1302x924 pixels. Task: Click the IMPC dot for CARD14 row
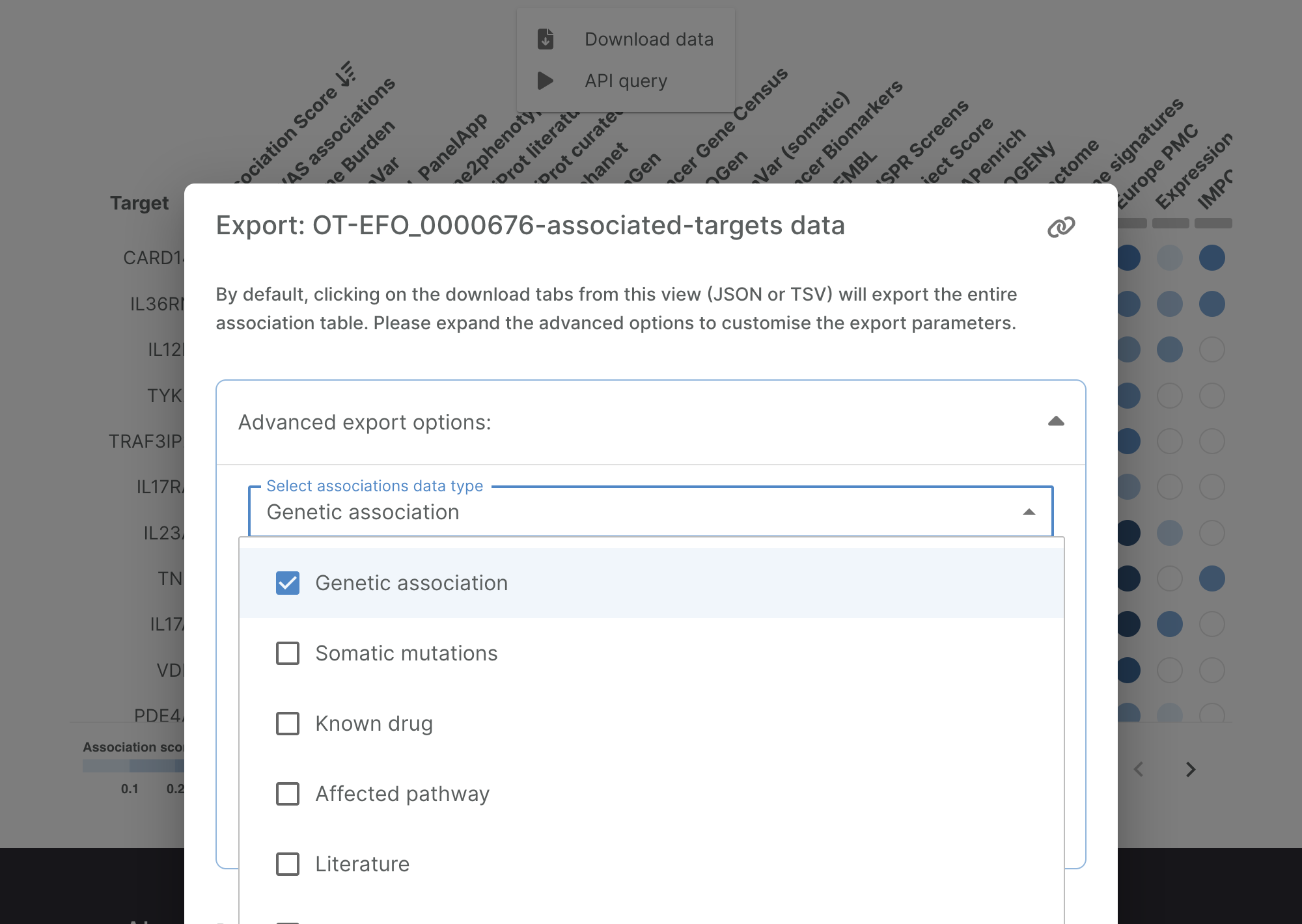point(1212,258)
